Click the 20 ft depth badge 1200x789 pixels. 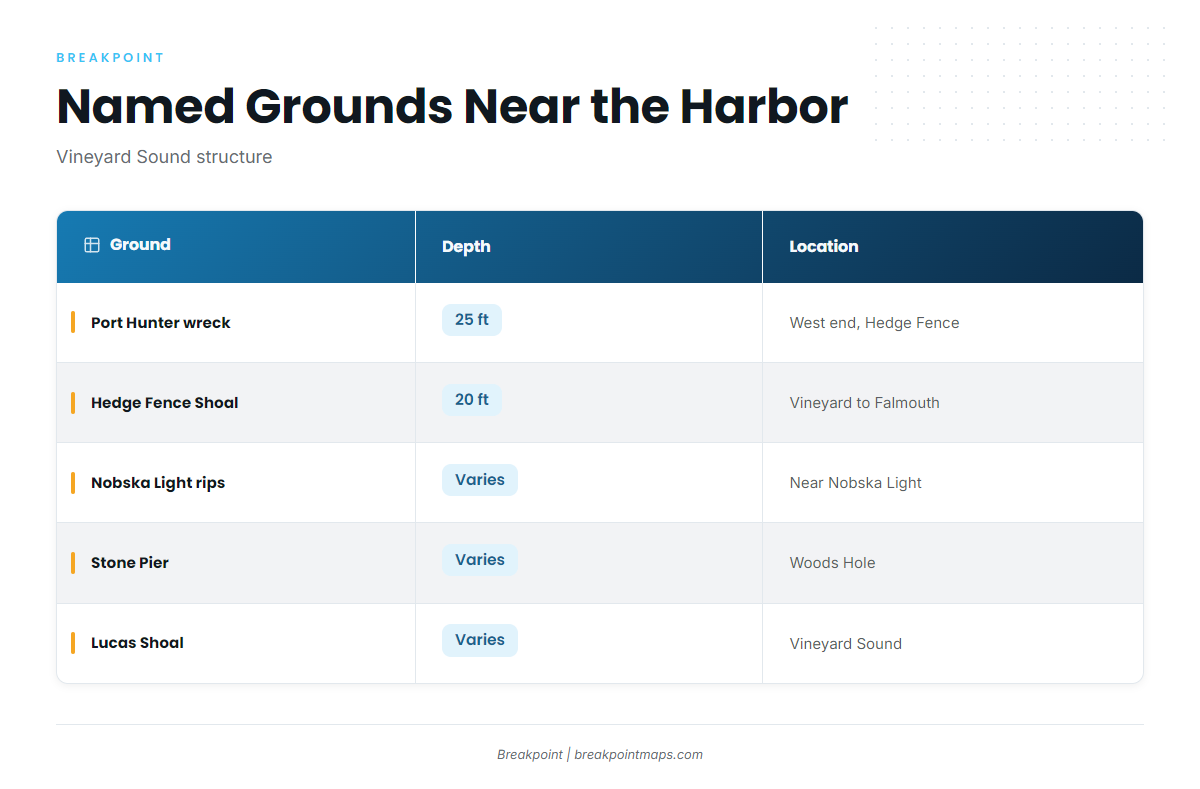(472, 400)
